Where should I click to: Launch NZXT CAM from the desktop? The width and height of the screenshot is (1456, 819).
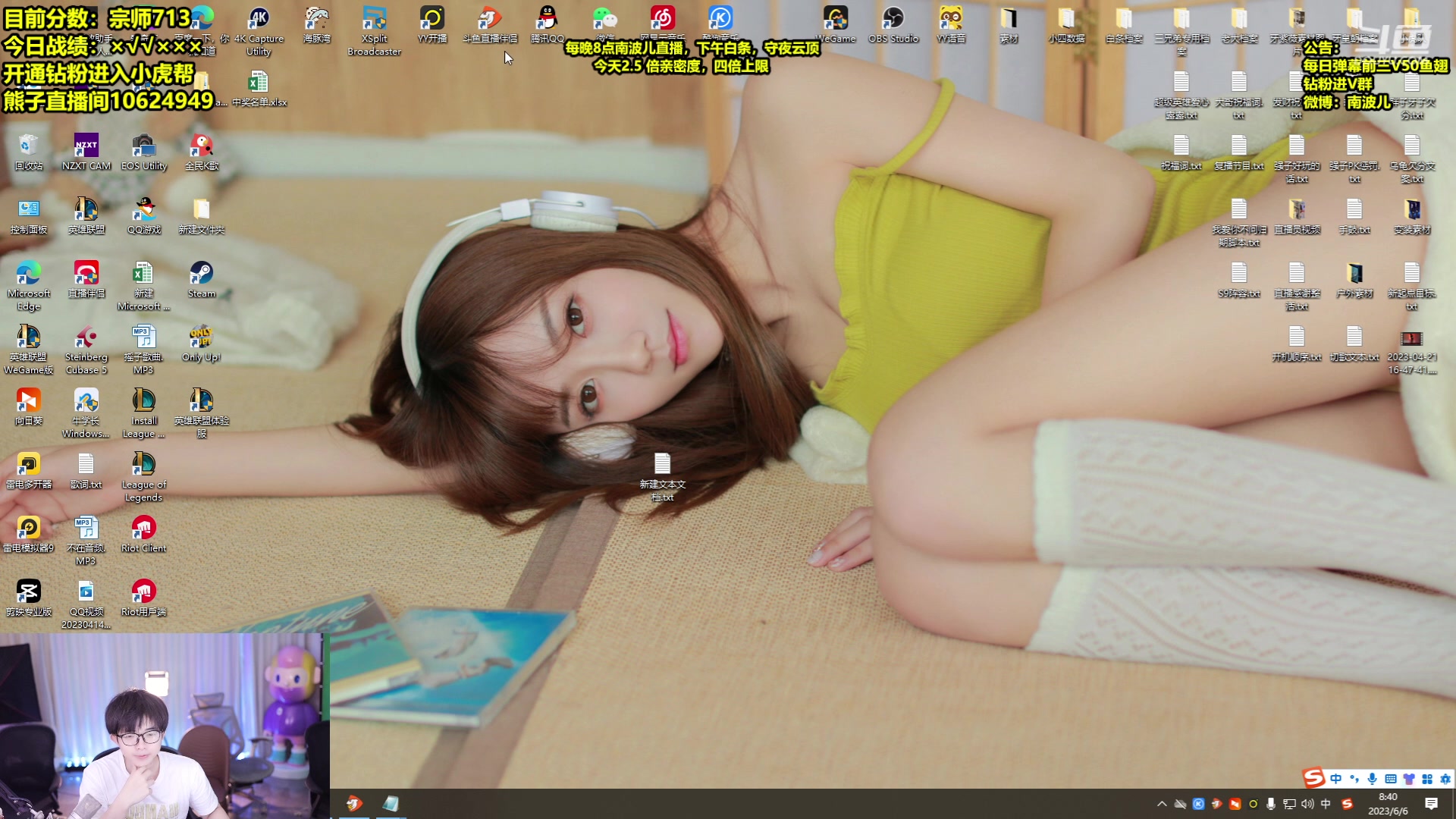[x=86, y=152]
